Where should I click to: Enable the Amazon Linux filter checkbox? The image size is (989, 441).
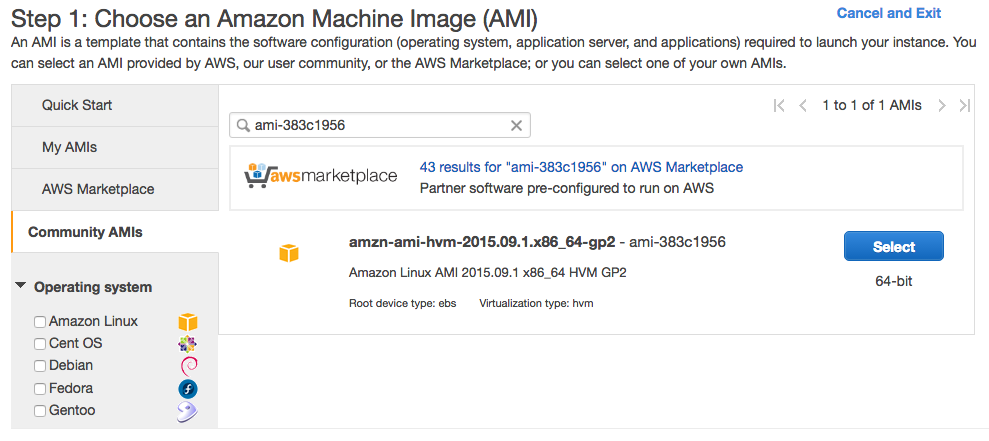pos(40,322)
